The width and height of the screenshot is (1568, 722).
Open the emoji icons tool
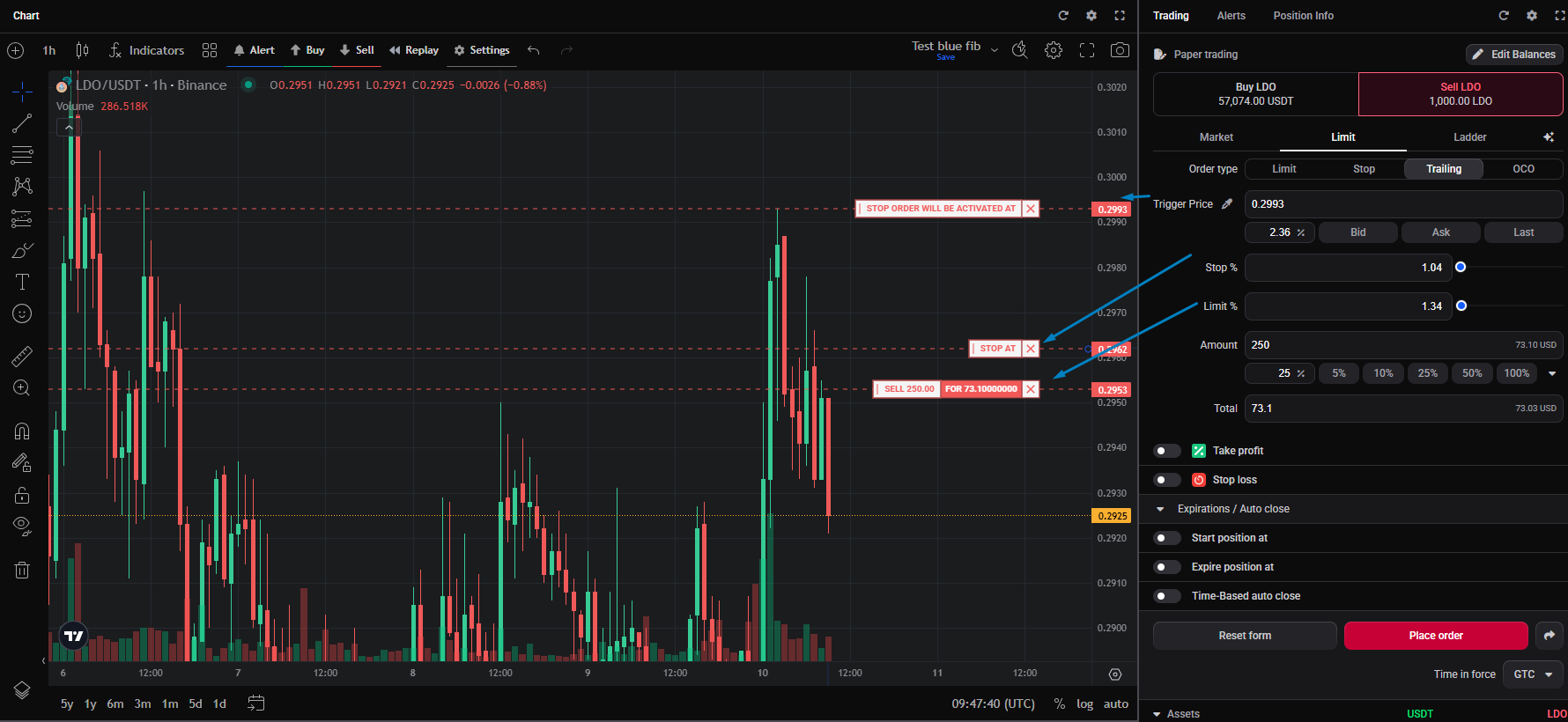click(22, 313)
